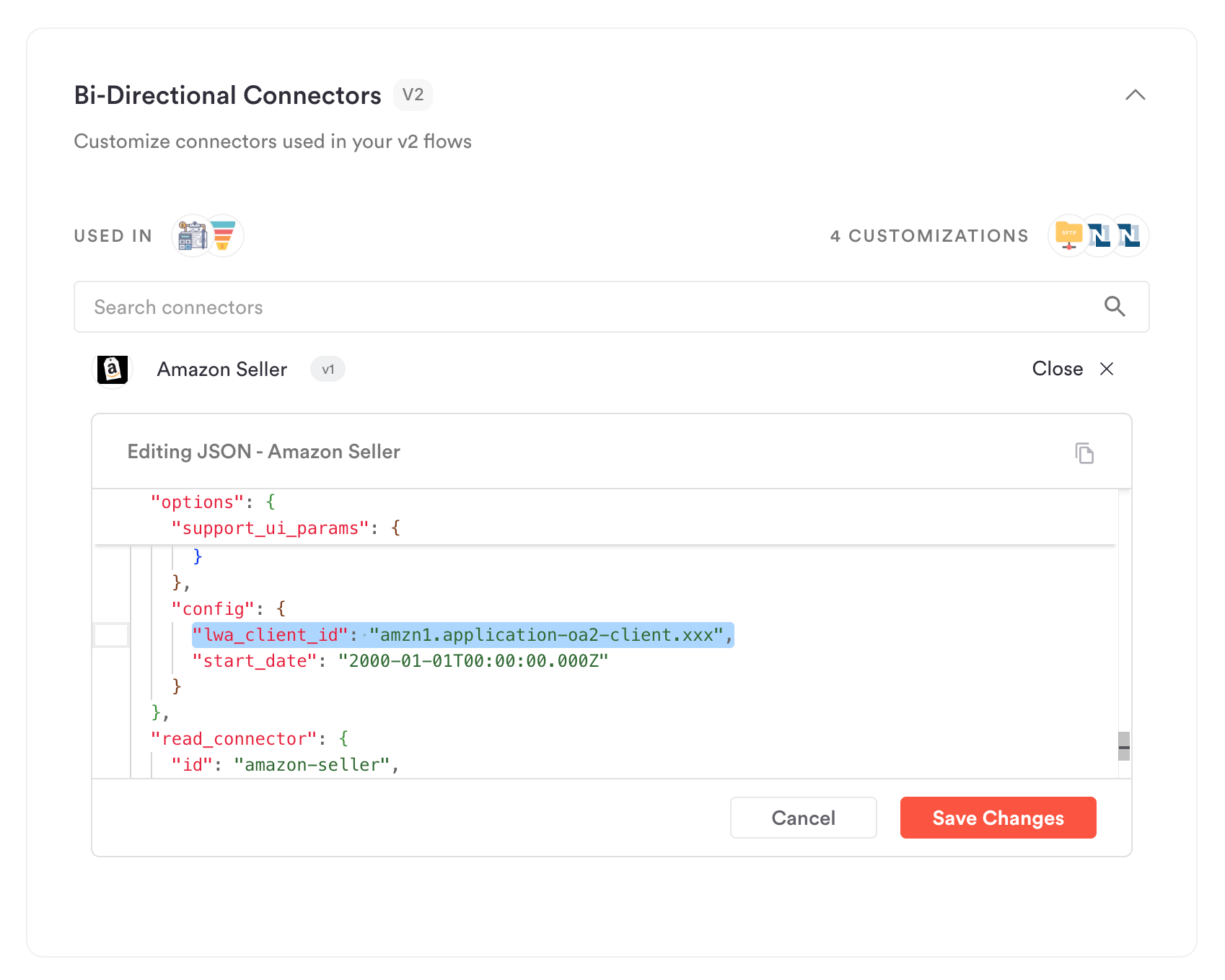The height and width of the screenshot is (980, 1225).
Task: Click the "support_ui_params" key line
Action: click(x=286, y=528)
